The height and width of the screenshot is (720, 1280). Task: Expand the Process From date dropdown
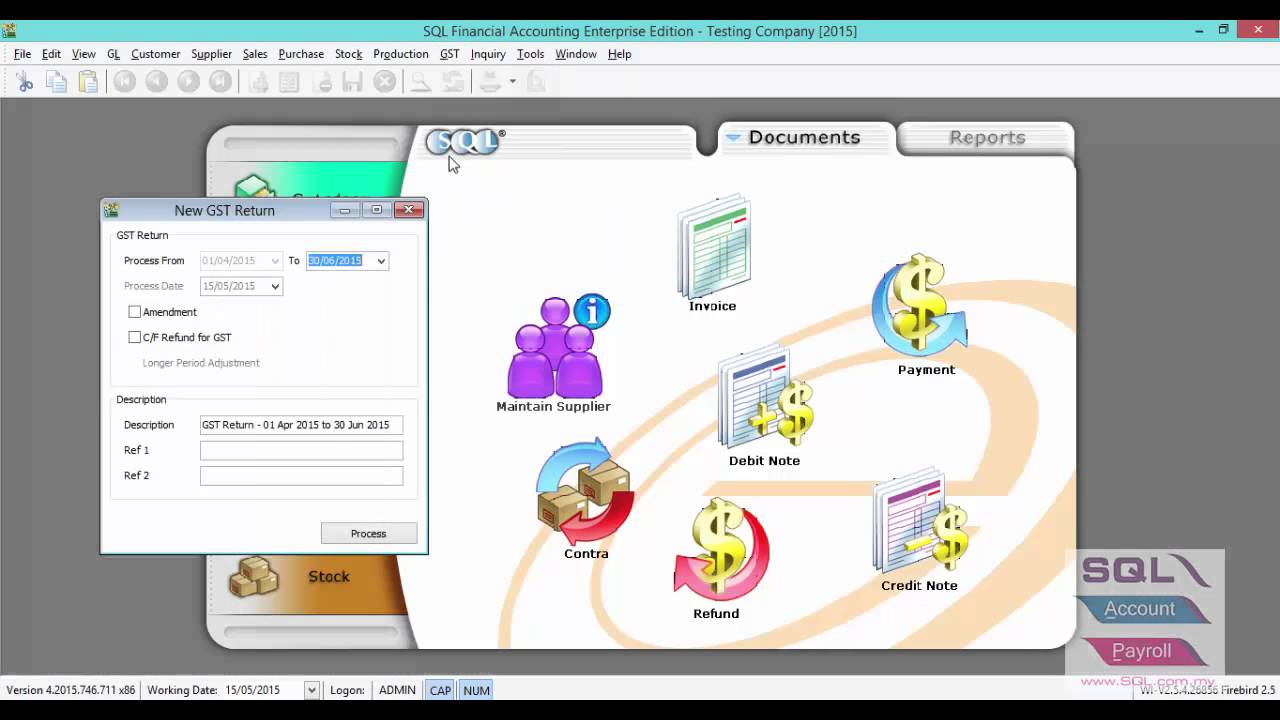(275, 261)
